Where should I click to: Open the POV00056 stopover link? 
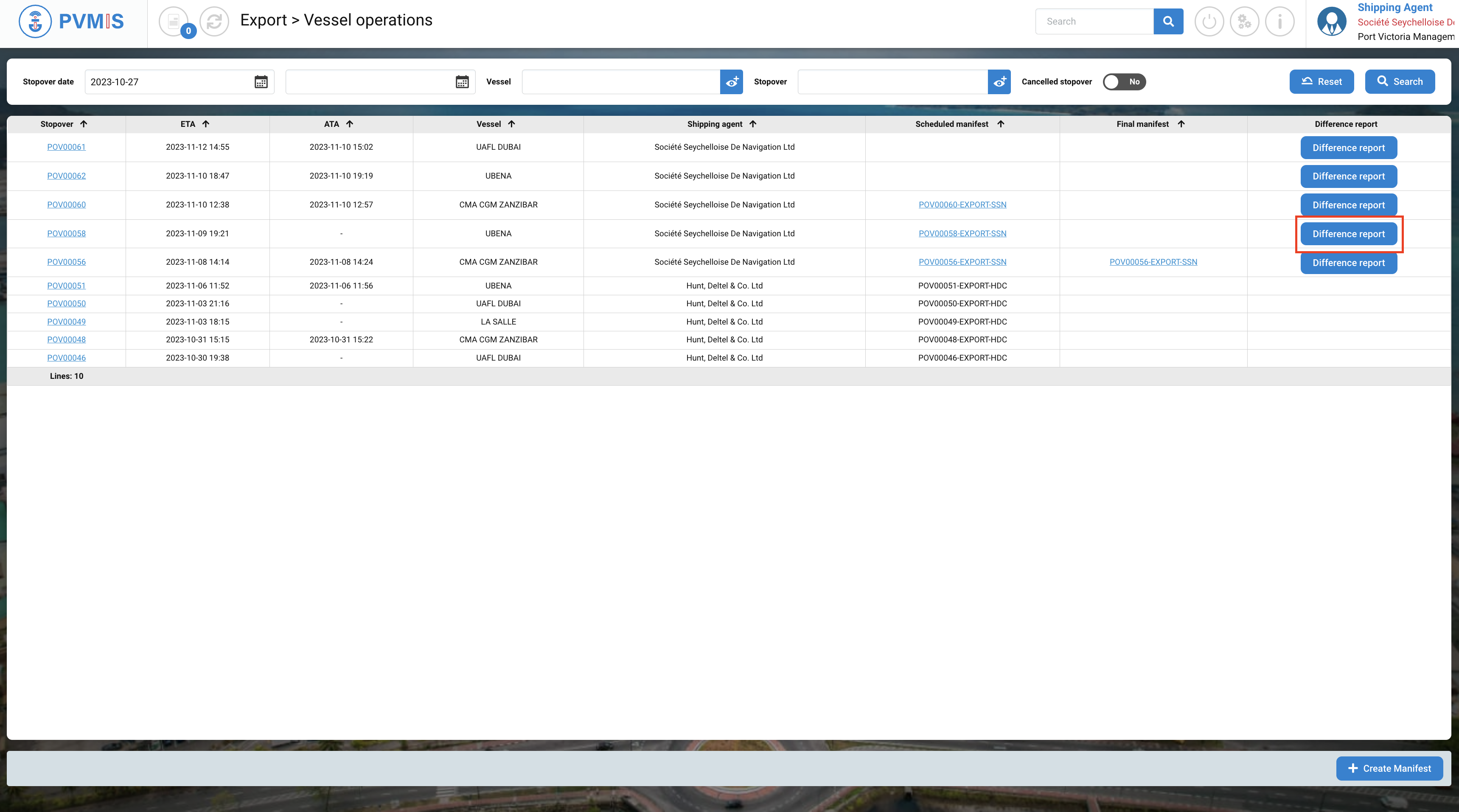click(x=66, y=262)
